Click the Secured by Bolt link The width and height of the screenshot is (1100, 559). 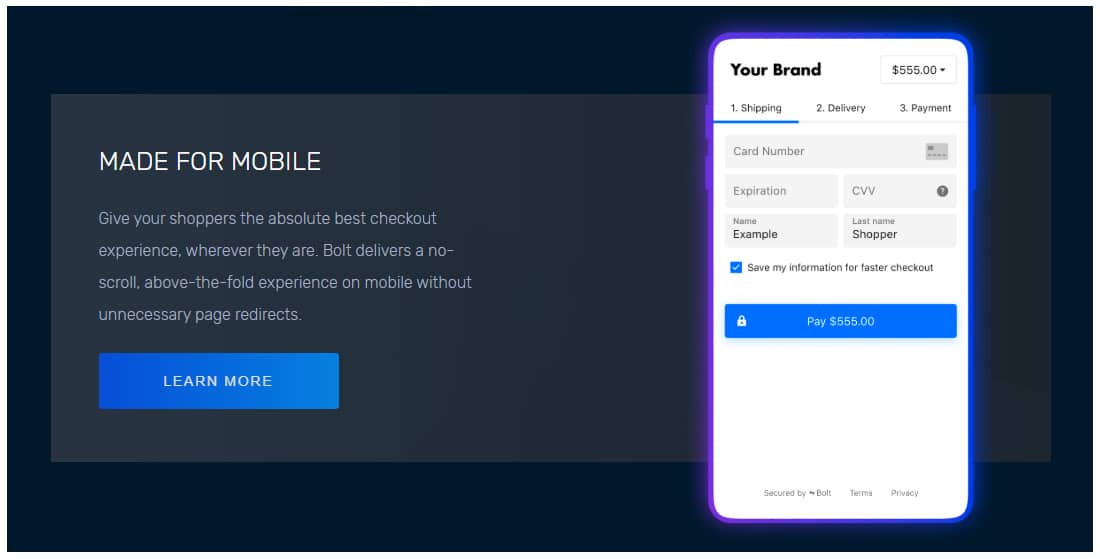point(797,493)
